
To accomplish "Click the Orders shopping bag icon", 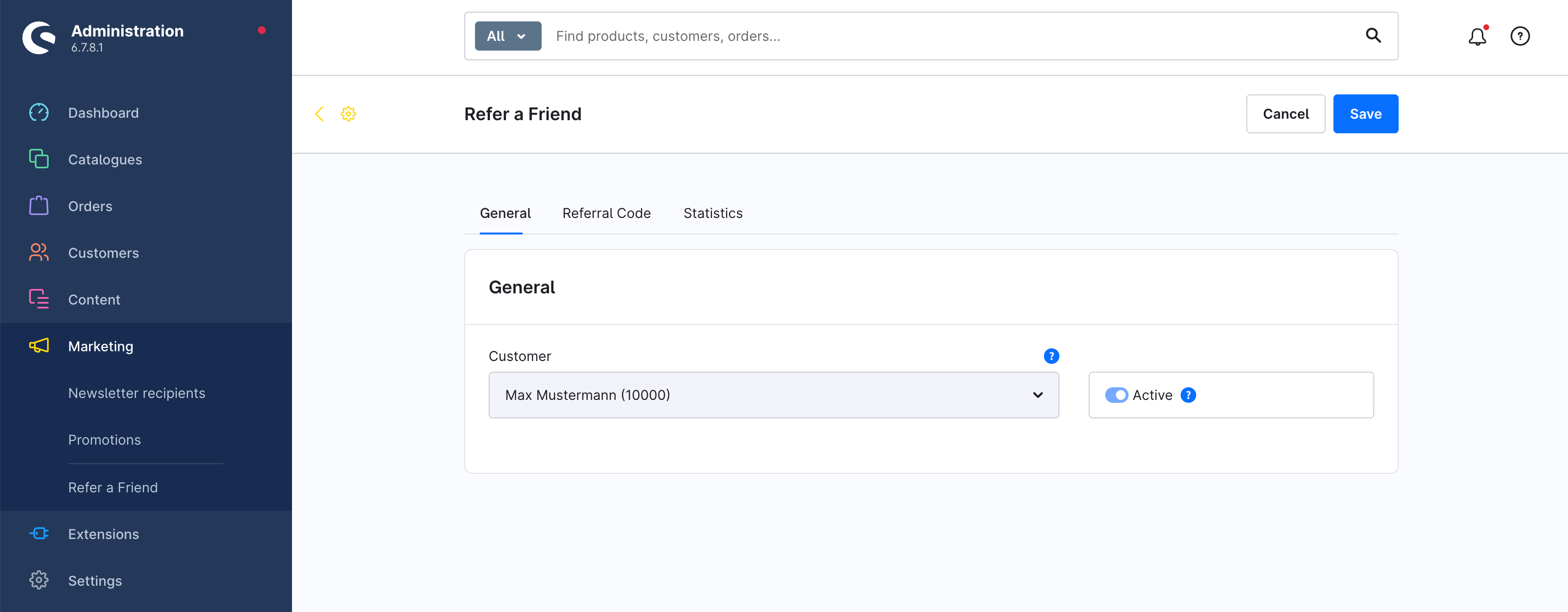I will 39,206.
